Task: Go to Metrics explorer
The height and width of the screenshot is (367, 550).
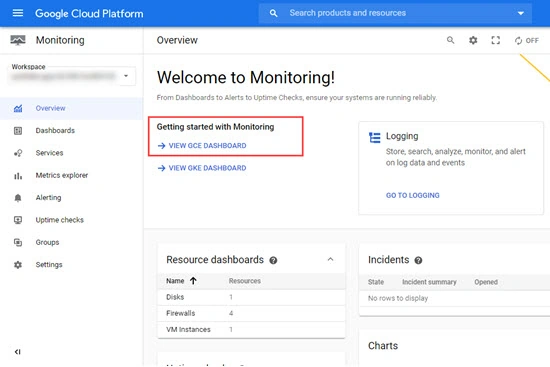Action: [72, 175]
